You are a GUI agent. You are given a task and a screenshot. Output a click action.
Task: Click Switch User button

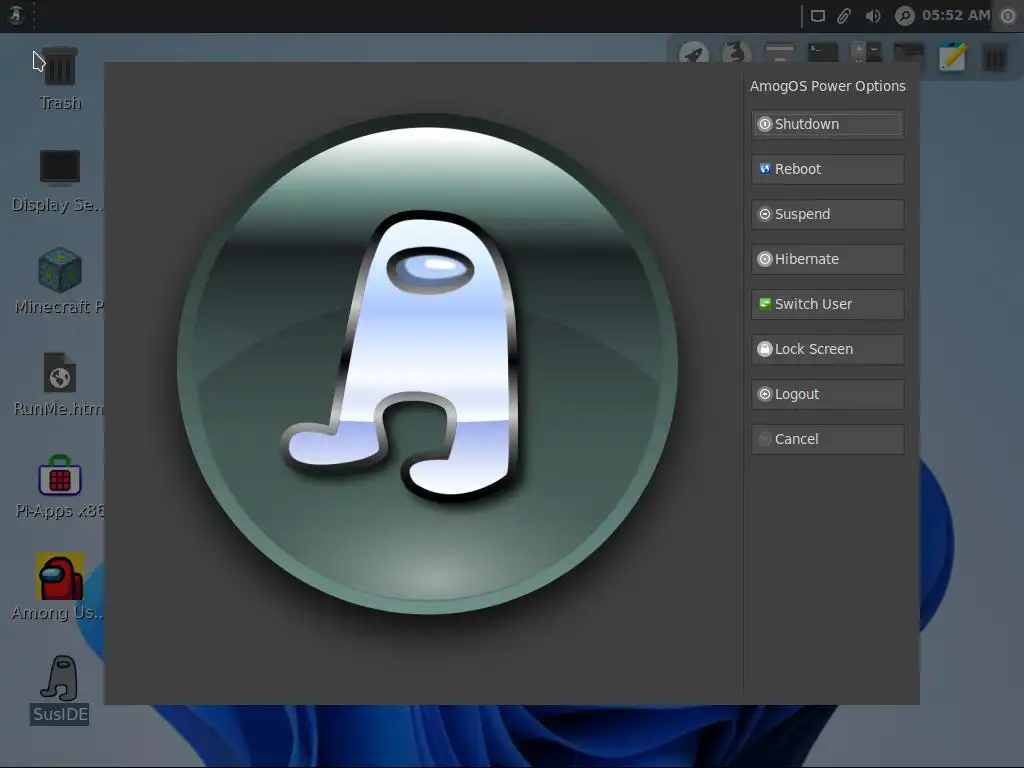click(827, 304)
